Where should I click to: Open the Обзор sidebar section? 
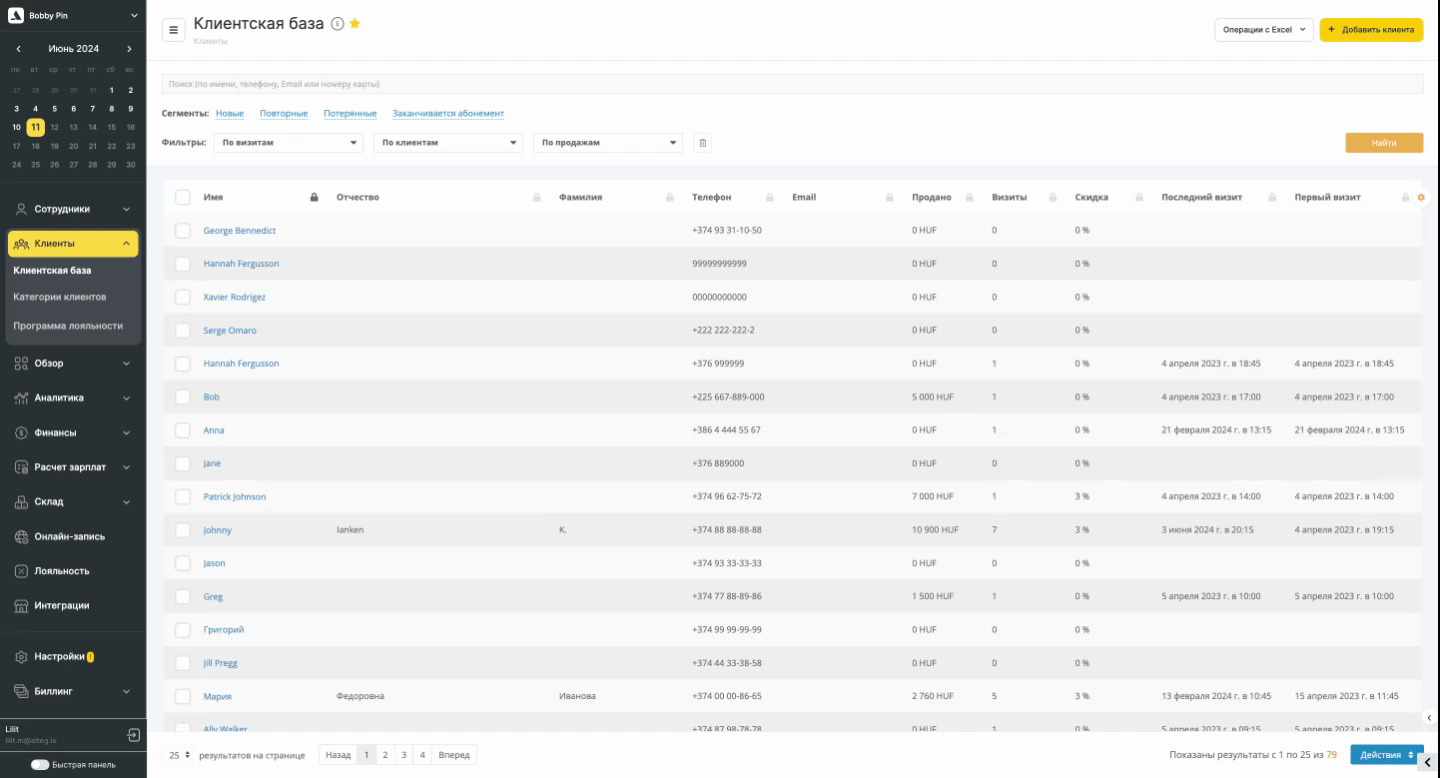[73, 363]
